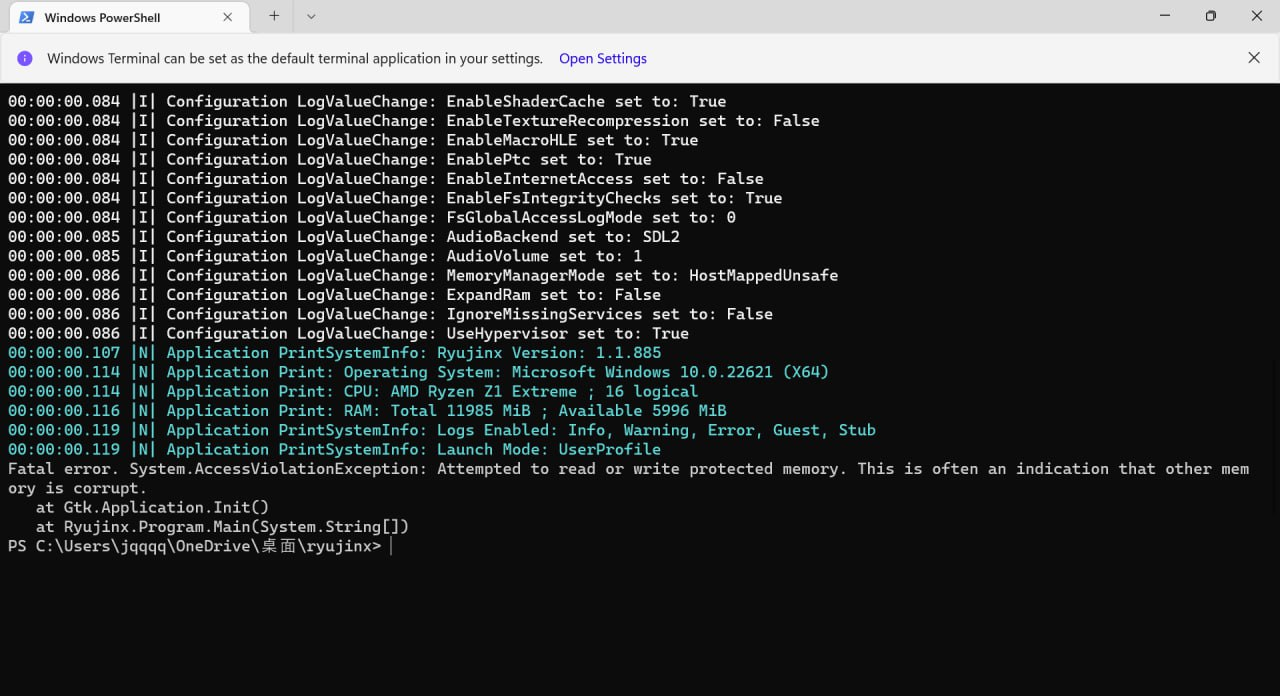The height and width of the screenshot is (696, 1280).
Task: Open a new terminal tab with the plus icon
Action: click(274, 16)
